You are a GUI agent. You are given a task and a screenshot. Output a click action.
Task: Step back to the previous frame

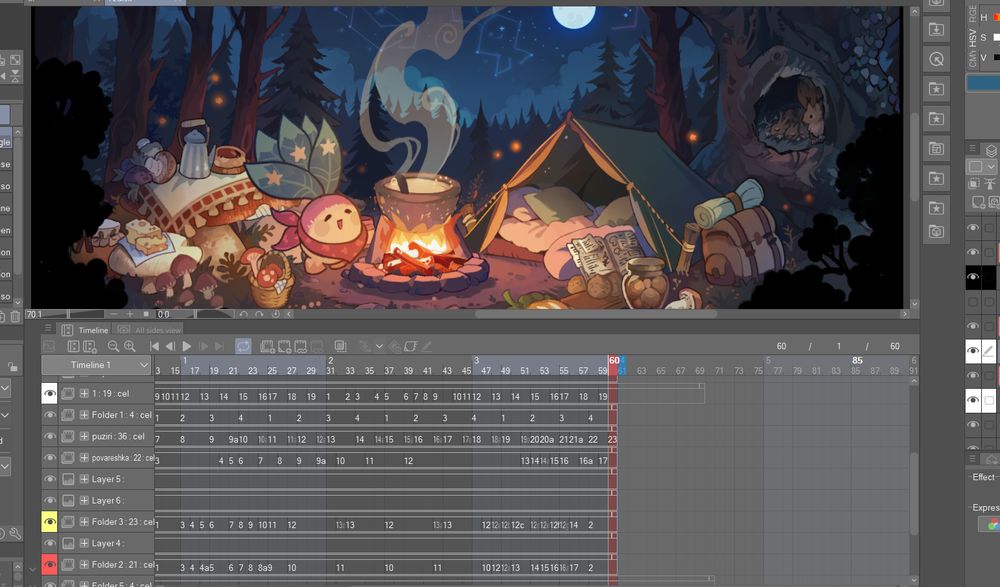click(170, 346)
